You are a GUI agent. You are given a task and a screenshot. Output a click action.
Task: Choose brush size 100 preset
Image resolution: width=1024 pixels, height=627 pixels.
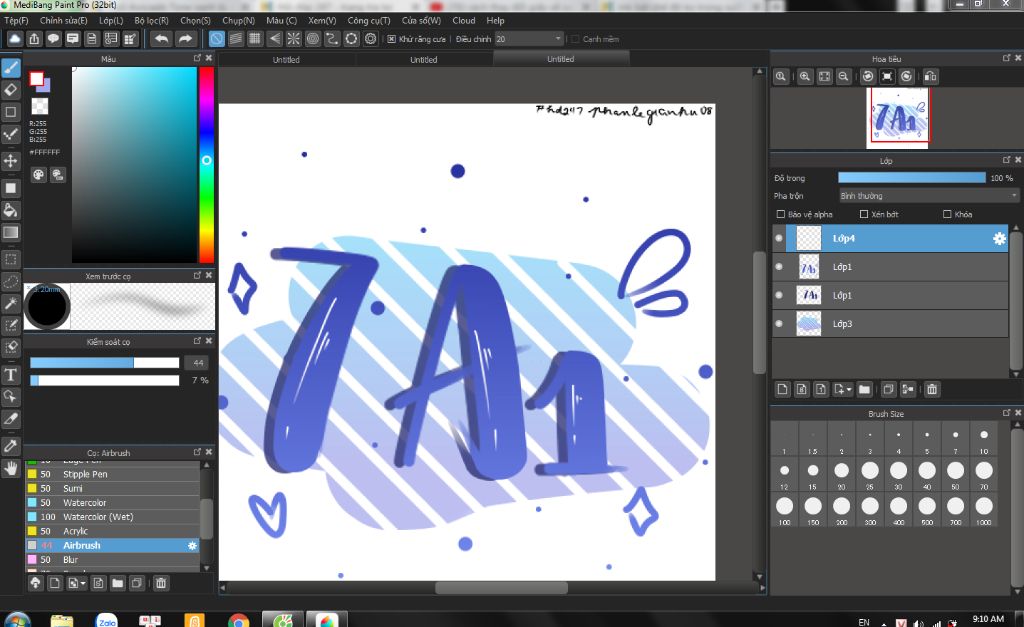click(784, 509)
